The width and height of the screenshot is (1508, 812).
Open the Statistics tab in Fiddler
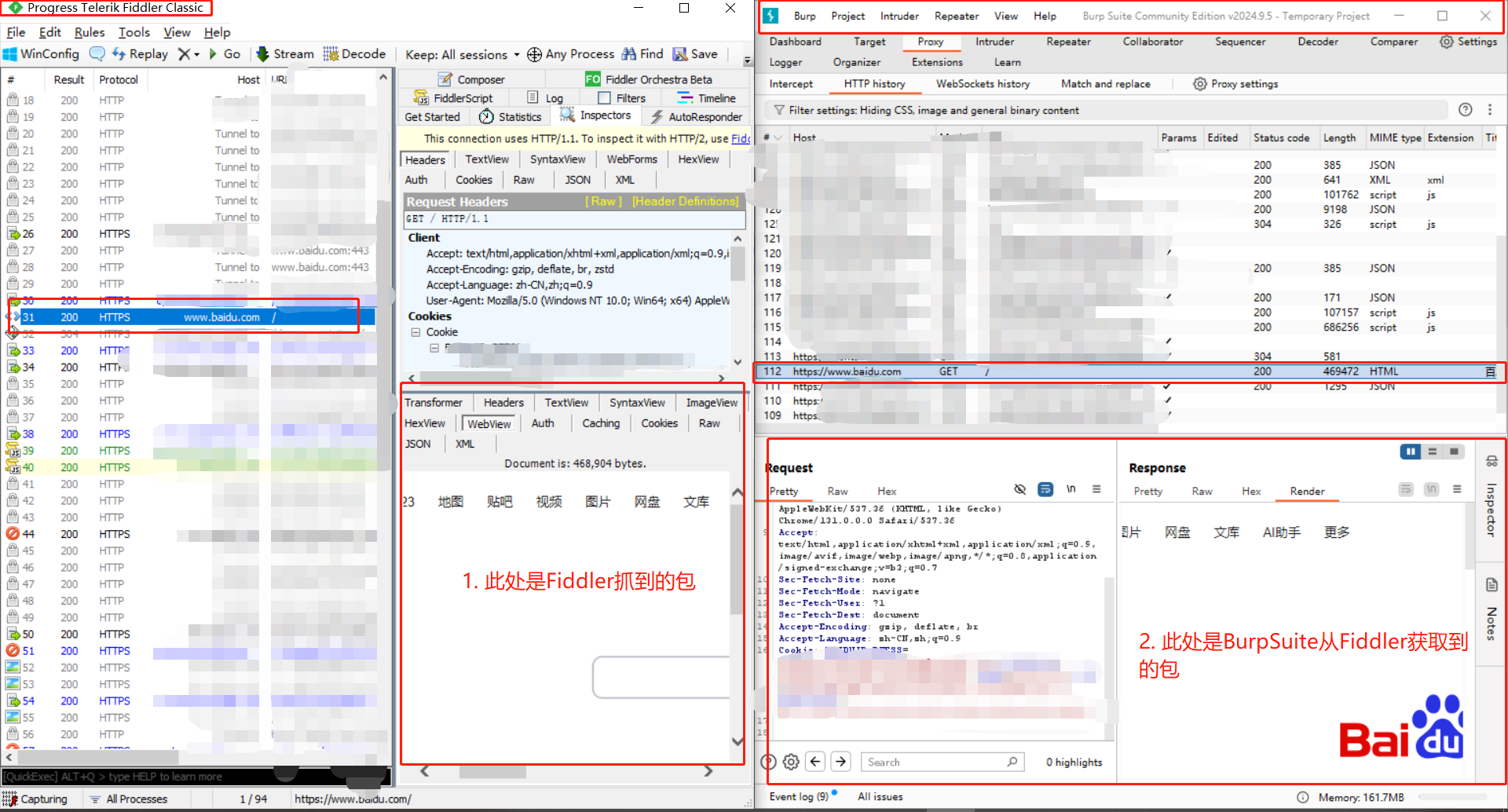click(511, 117)
